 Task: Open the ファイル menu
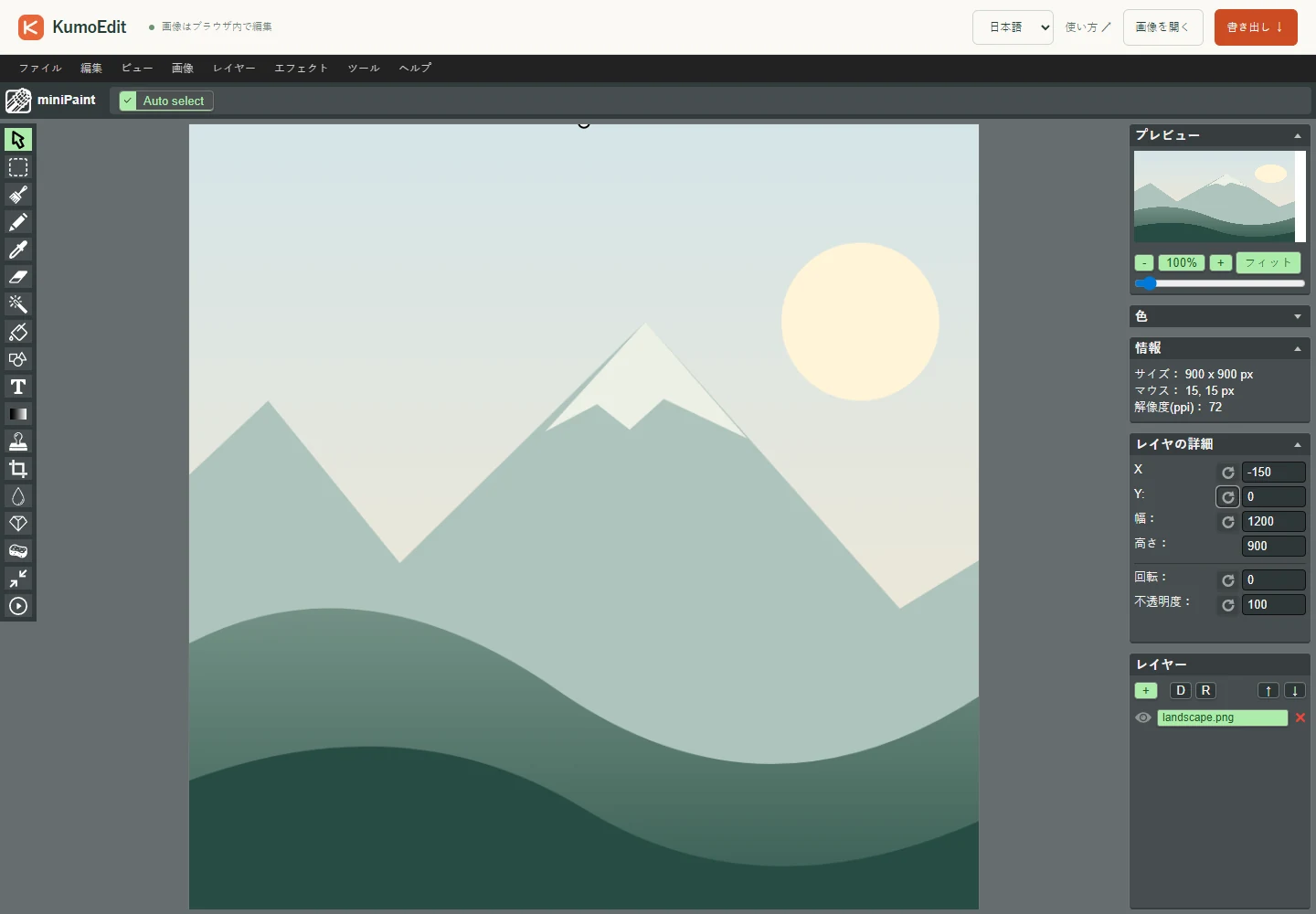click(x=40, y=69)
